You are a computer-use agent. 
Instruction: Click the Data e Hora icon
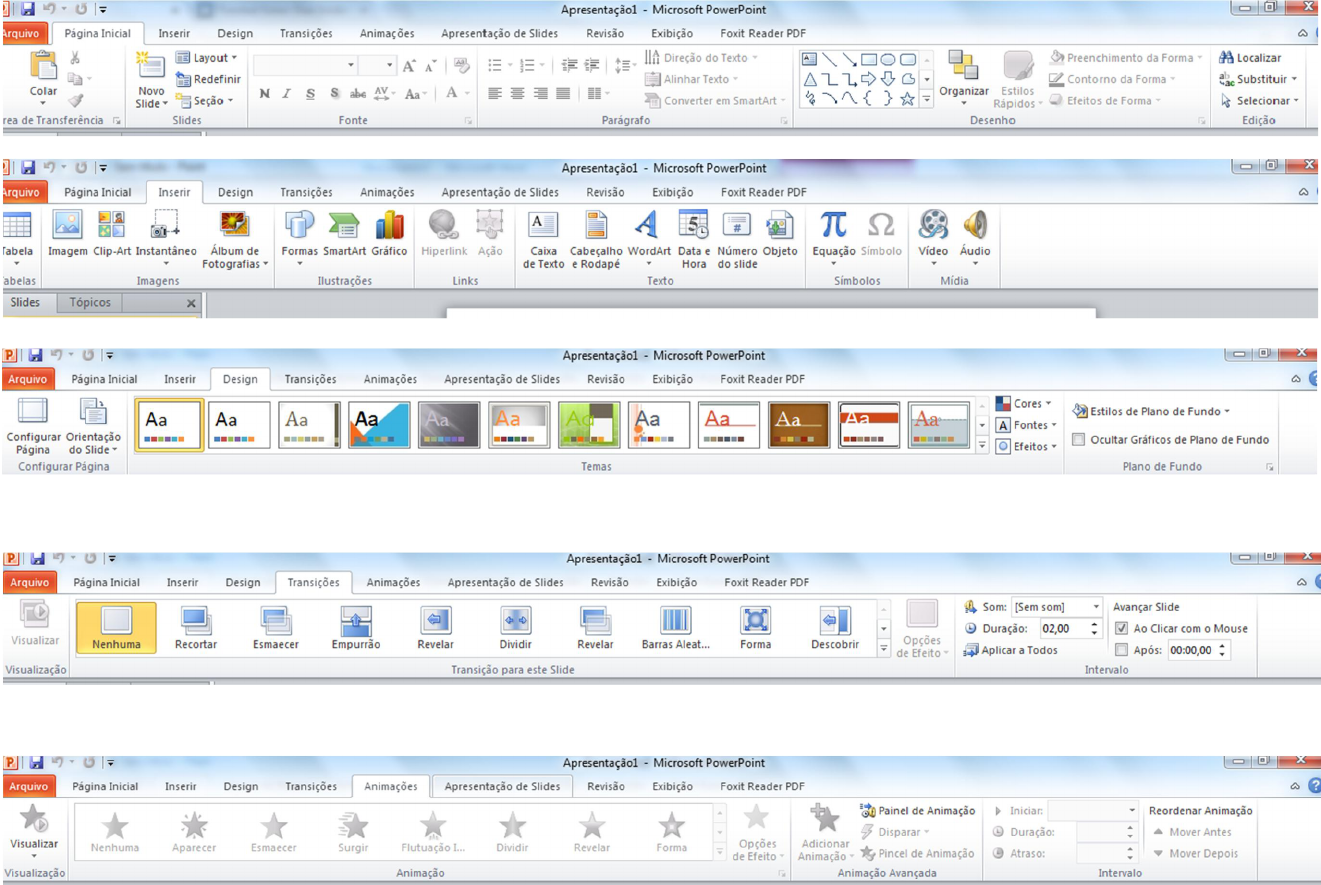pos(693,225)
